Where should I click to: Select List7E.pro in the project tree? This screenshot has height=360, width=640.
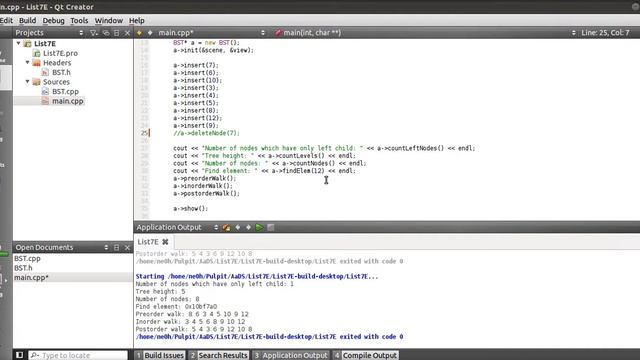click(60, 53)
